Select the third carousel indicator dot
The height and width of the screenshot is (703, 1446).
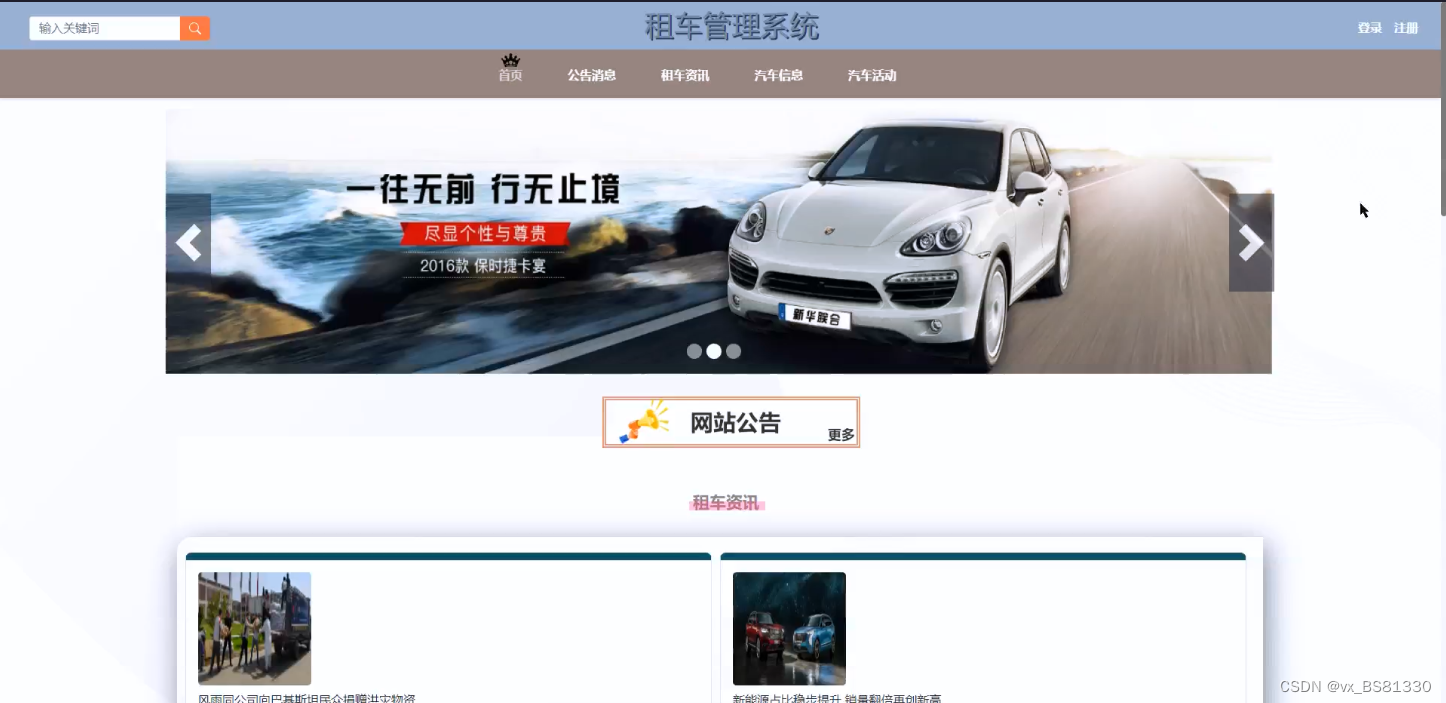pyautogui.click(x=734, y=351)
